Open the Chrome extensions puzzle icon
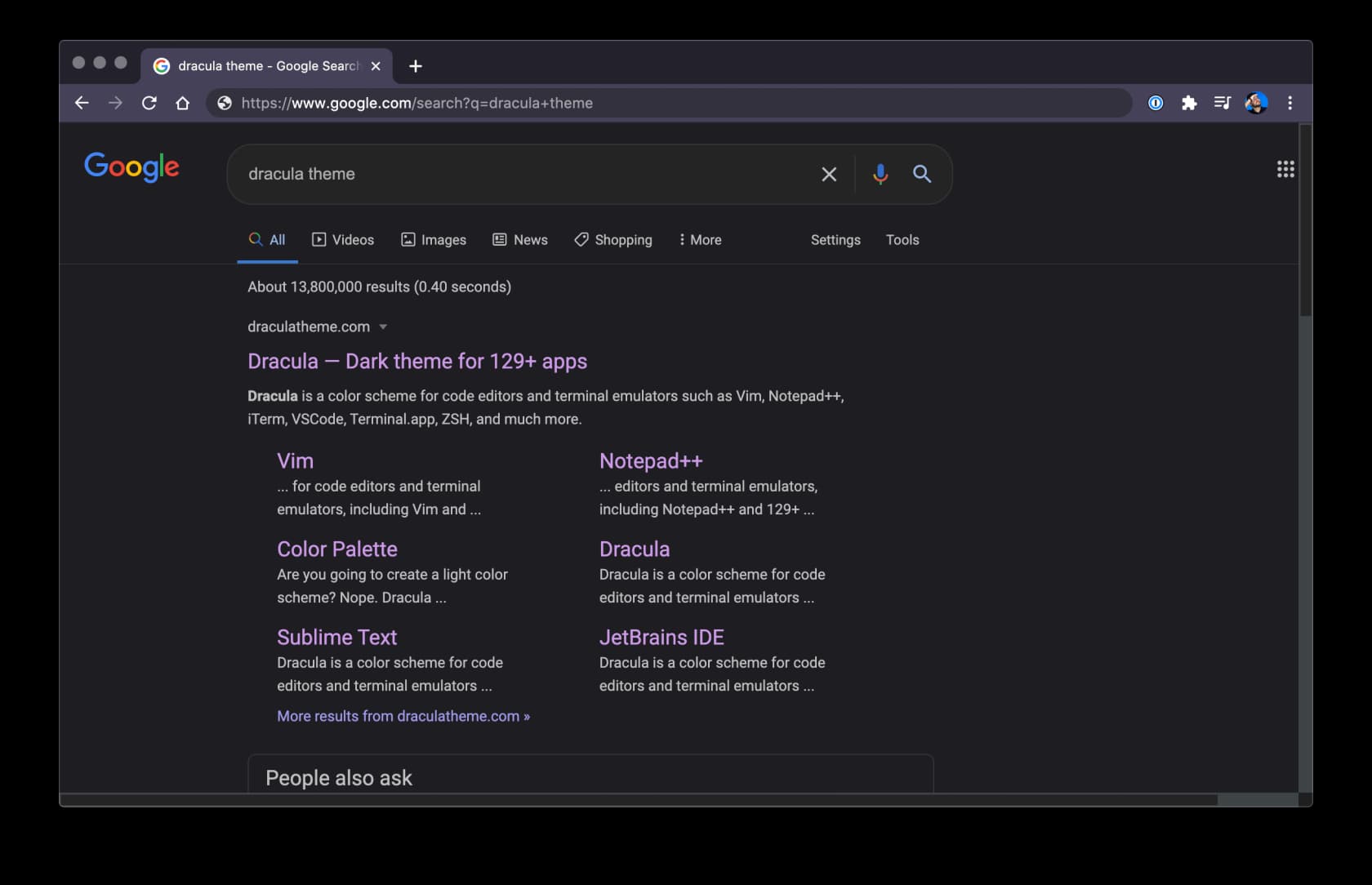 [1189, 103]
